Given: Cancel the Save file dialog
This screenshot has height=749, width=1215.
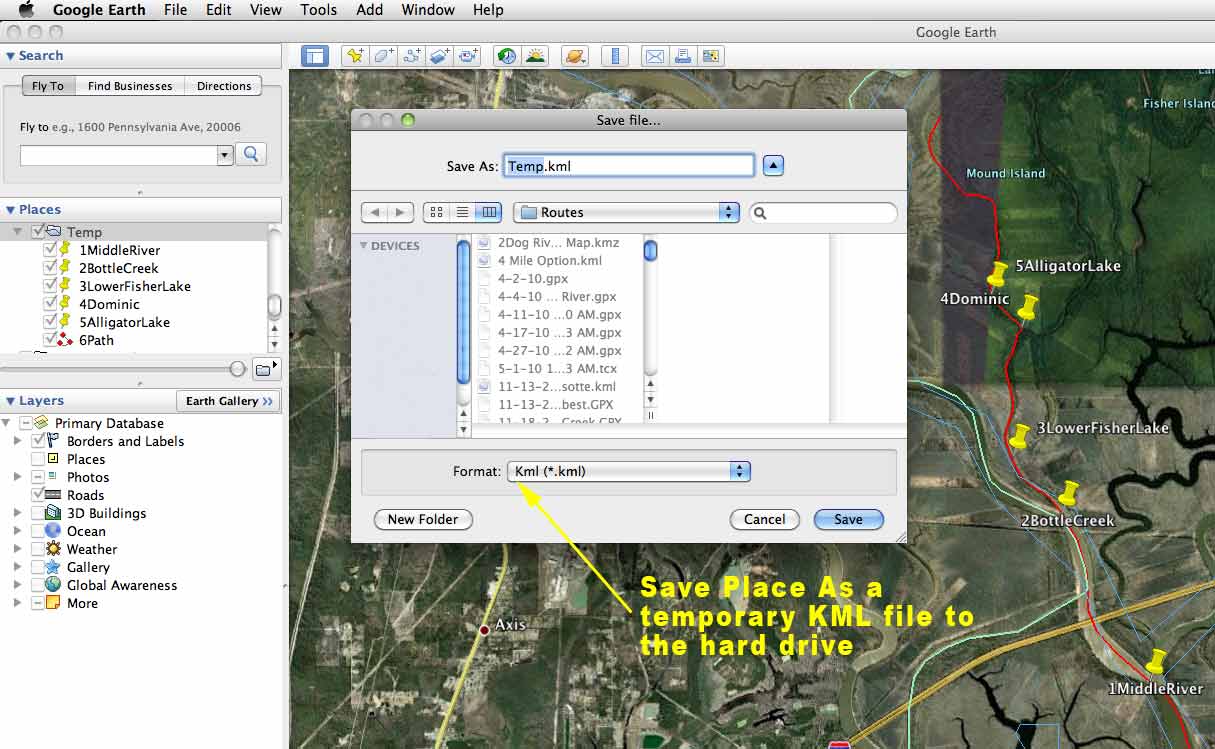Looking at the screenshot, I should 764,519.
